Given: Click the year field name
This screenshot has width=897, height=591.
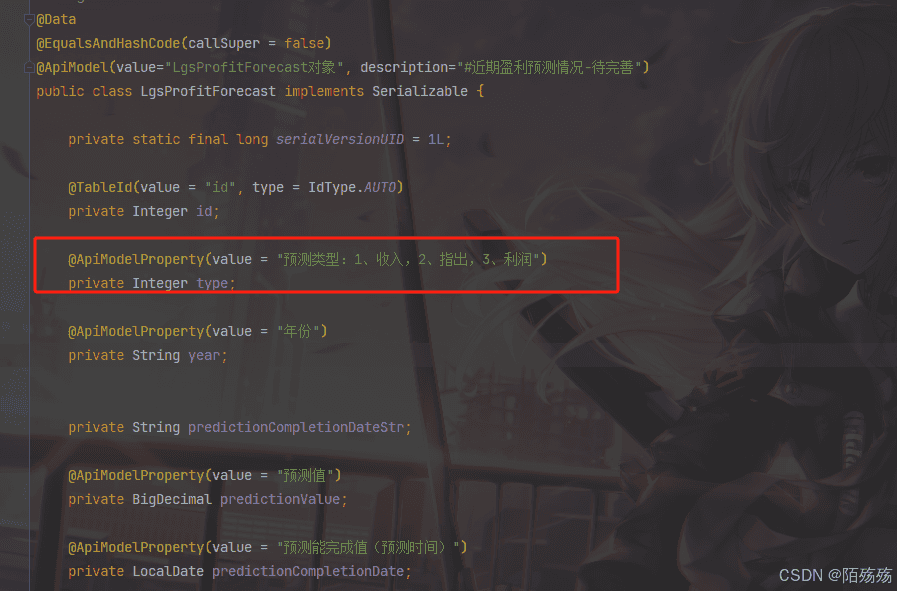Looking at the screenshot, I should (204, 356).
